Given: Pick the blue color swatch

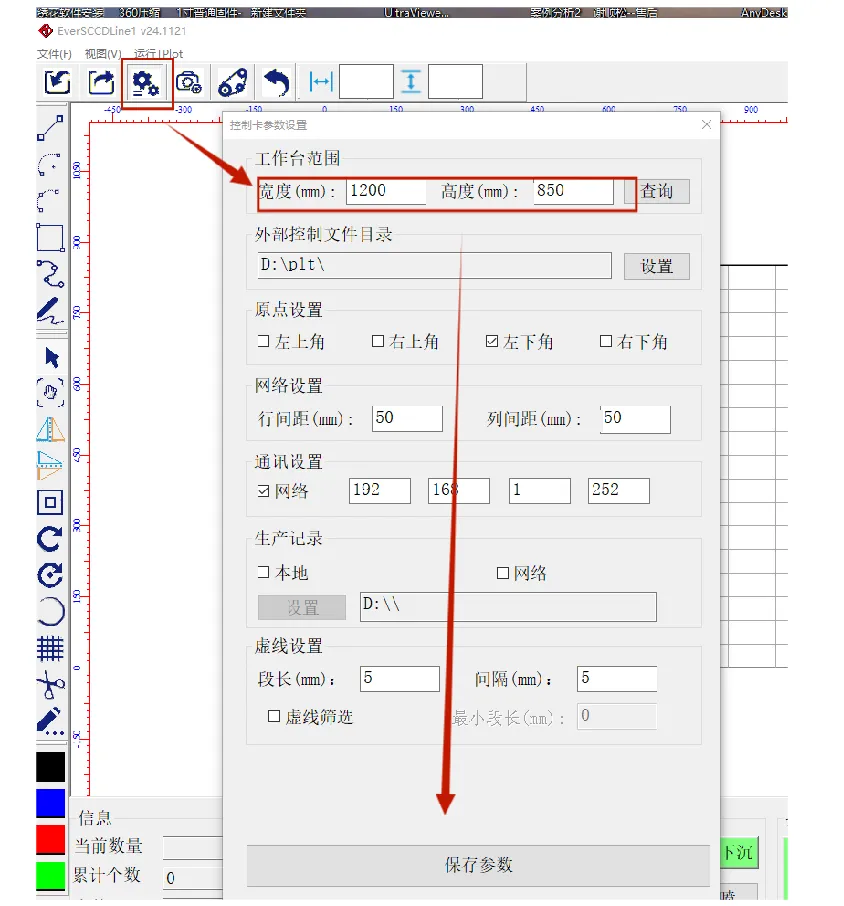Looking at the screenshot, I should click(x=50, y=803).
